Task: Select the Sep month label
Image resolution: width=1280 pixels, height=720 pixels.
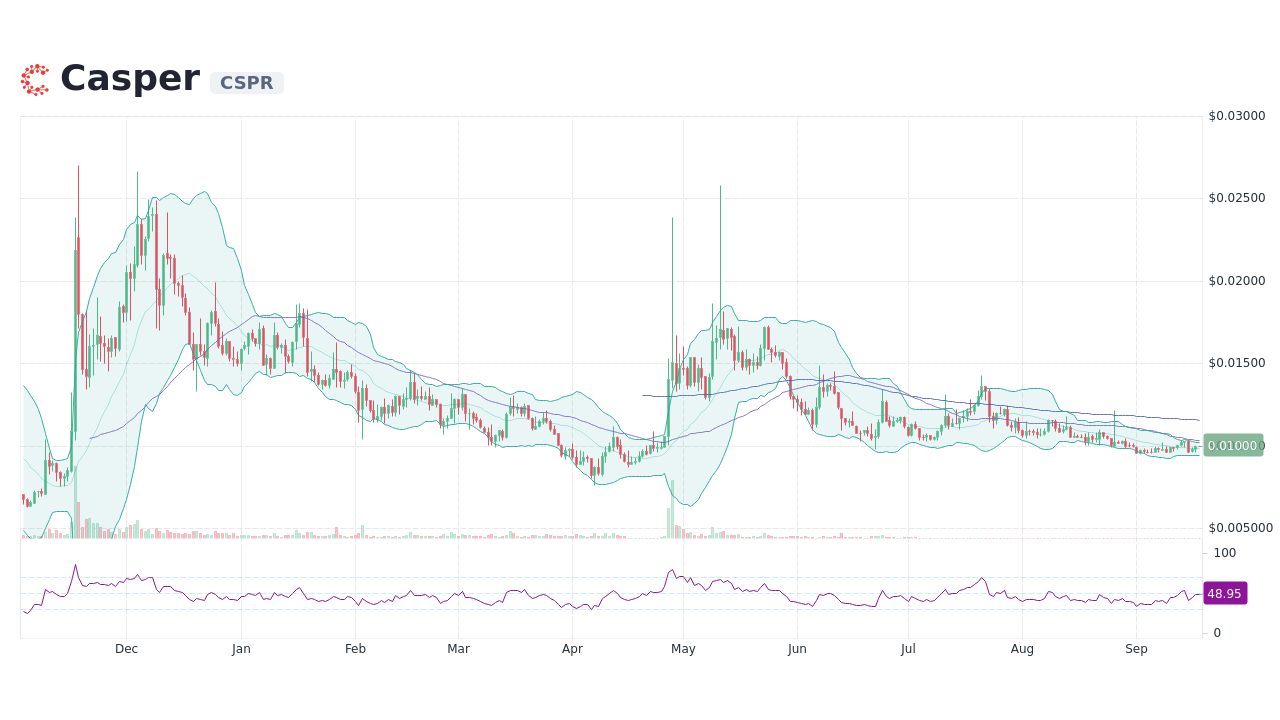Action: click(x=1136, y=648)
